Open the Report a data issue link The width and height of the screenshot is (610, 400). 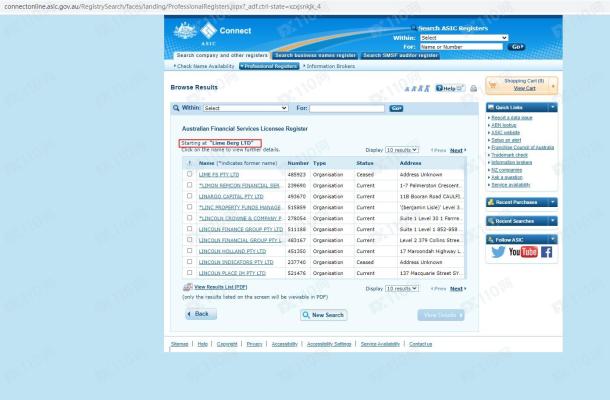coord(512,118)
